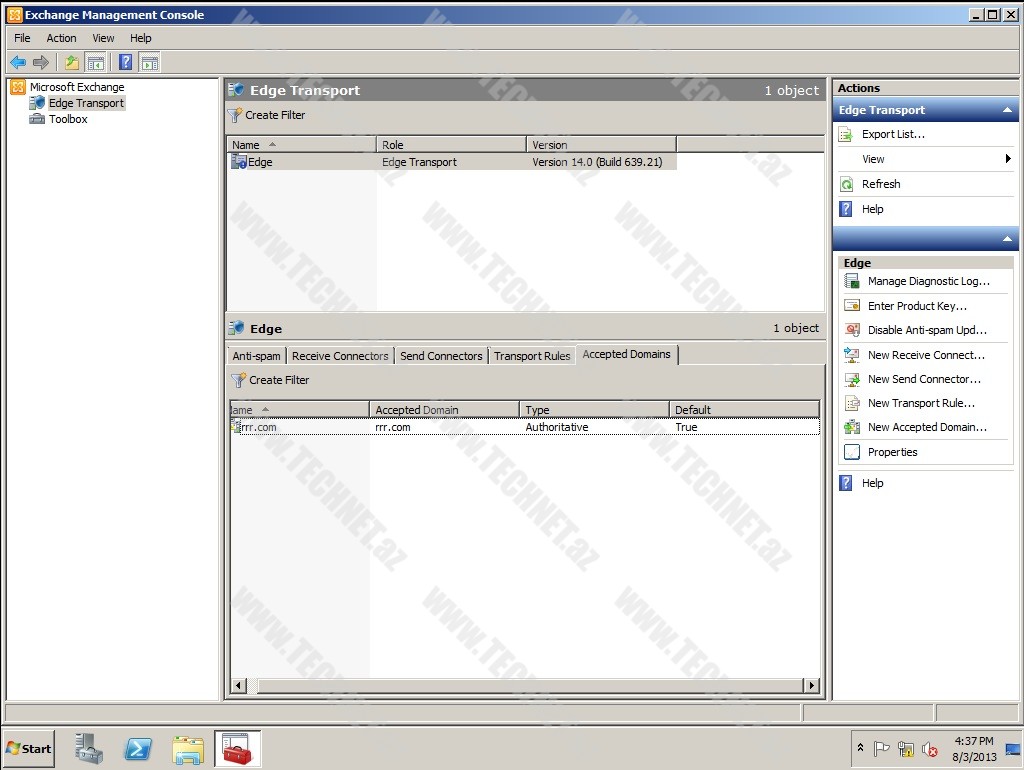Show hidden system tray icons
The height and width of the screenshot is (770, 1024).
pos(860,748)
